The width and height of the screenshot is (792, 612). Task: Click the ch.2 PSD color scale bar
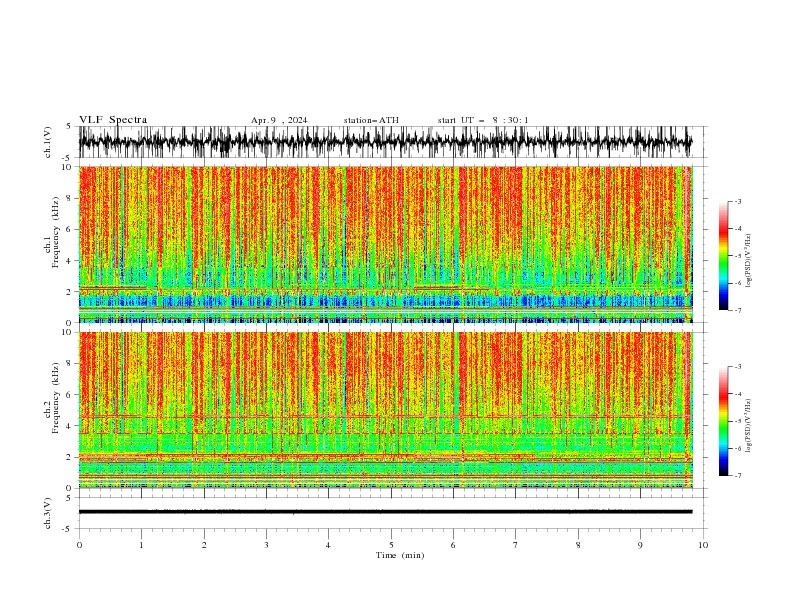pyautogui.click(x=724, y=421)
